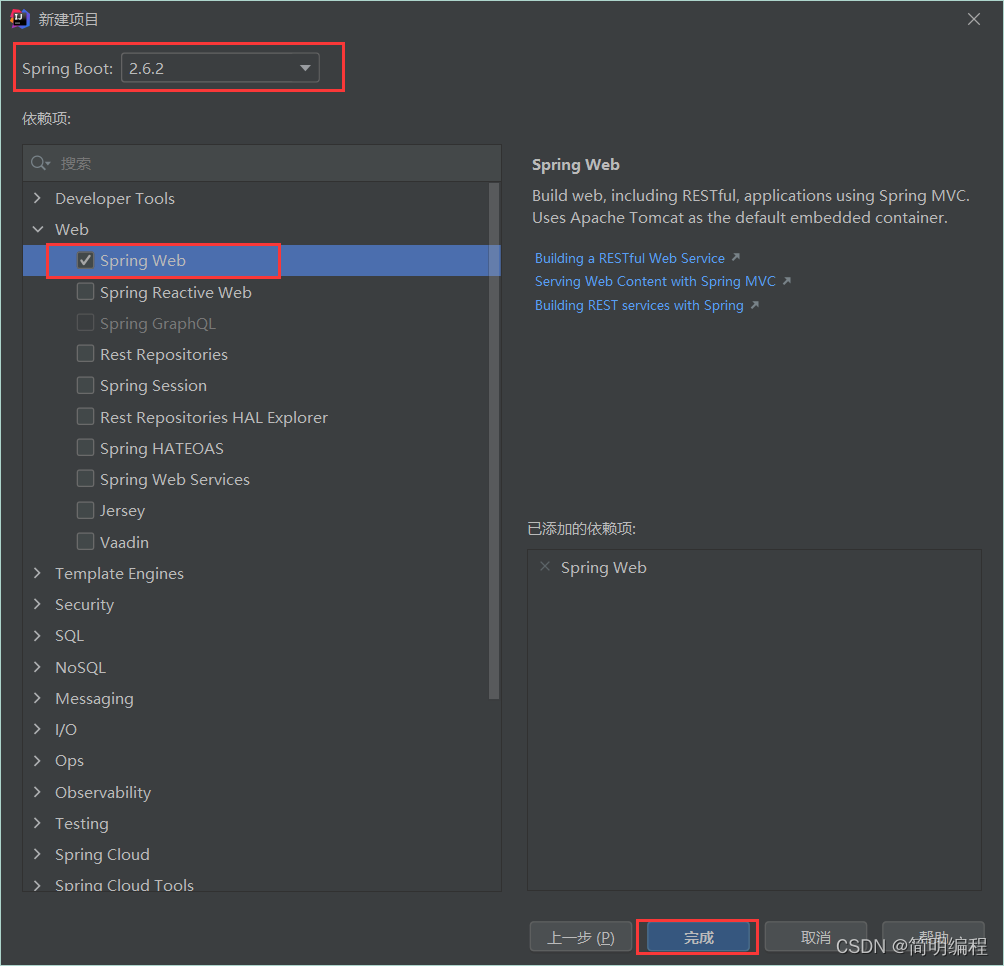Expand the Spring Cloud Tools category
Viewport: 1004px width, 966px height.
(37, 885)
